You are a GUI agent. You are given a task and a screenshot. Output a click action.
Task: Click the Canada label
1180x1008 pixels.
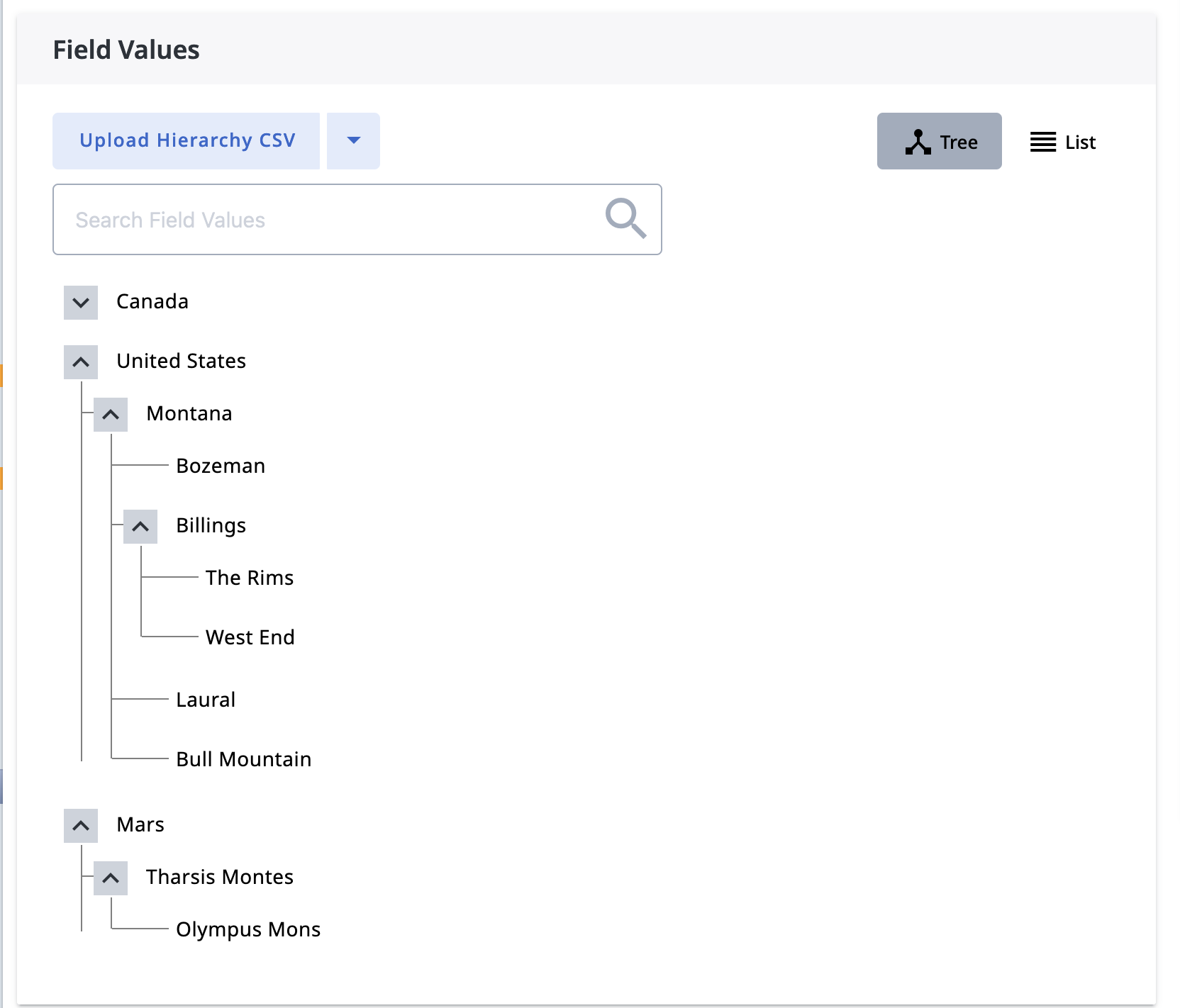[152, 301]
